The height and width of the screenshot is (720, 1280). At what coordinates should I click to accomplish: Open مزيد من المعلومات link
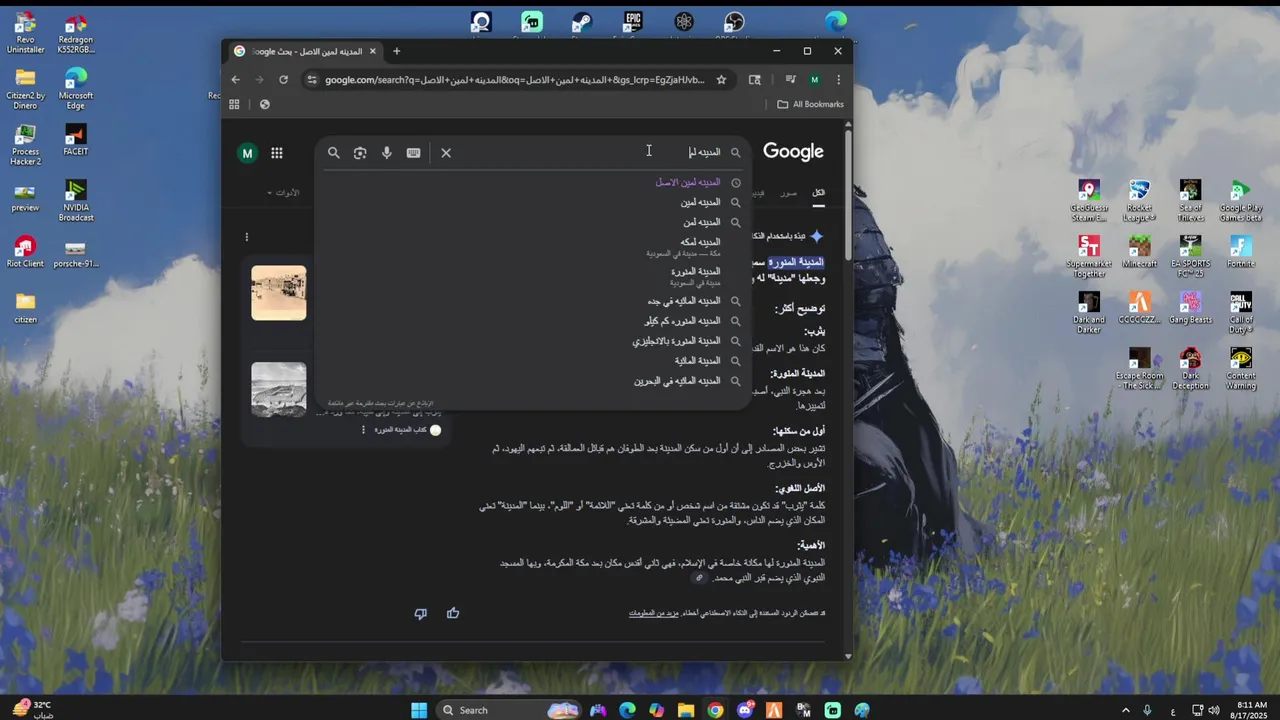(x=654, y=613)
